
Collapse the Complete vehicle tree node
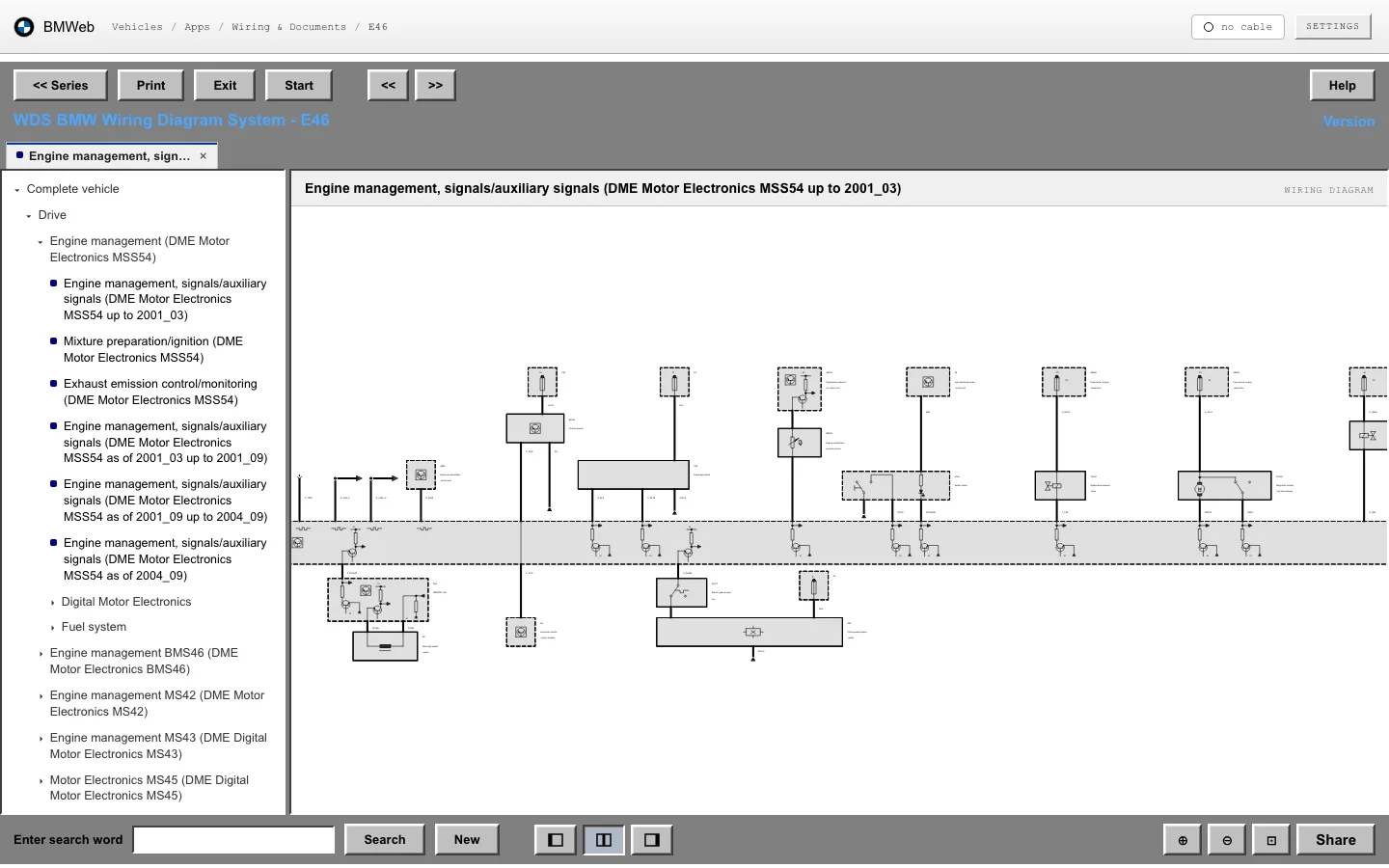tap(17, 190)
